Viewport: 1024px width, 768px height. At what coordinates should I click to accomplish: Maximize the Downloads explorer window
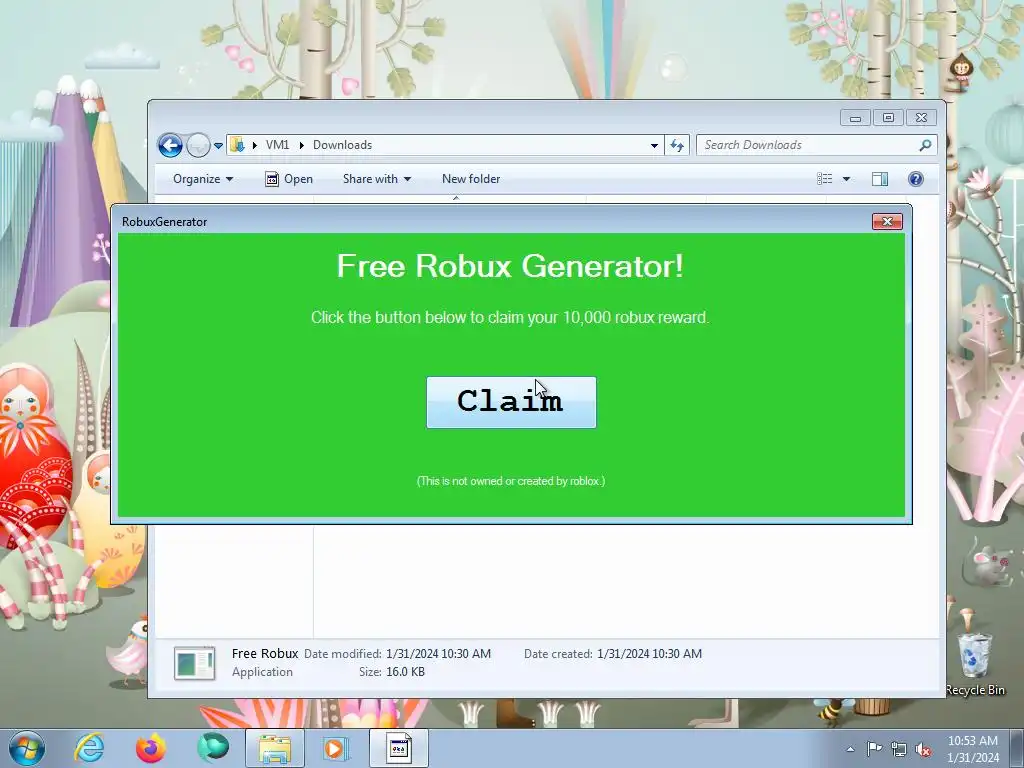pos(888,118)
